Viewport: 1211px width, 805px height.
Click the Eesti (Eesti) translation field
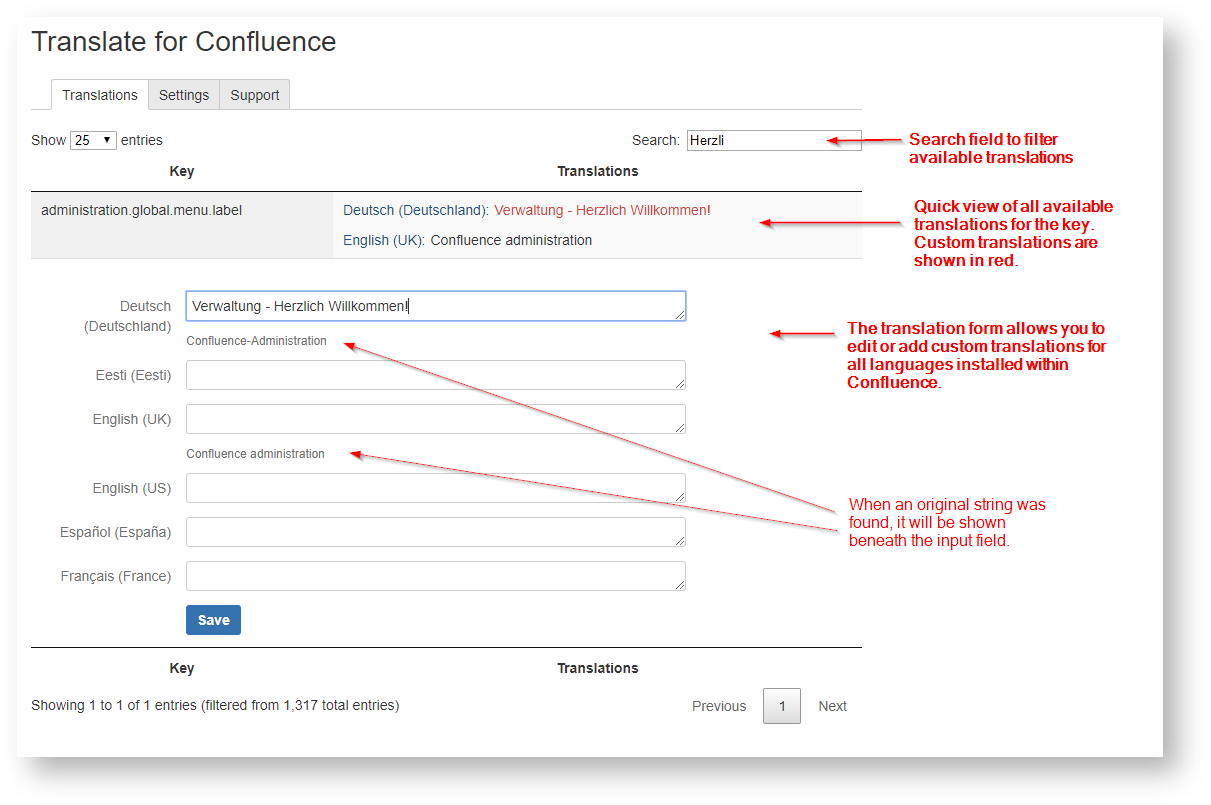(435, 375)
